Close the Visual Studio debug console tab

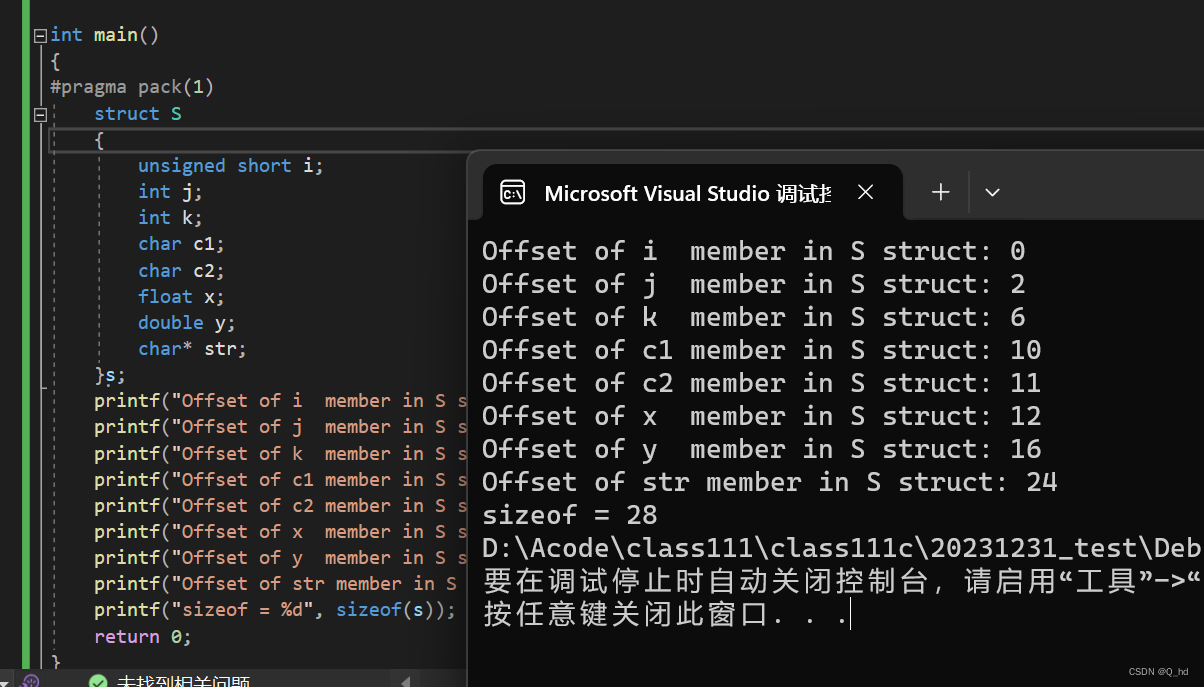pyautogui.click(x=866, y=192)
